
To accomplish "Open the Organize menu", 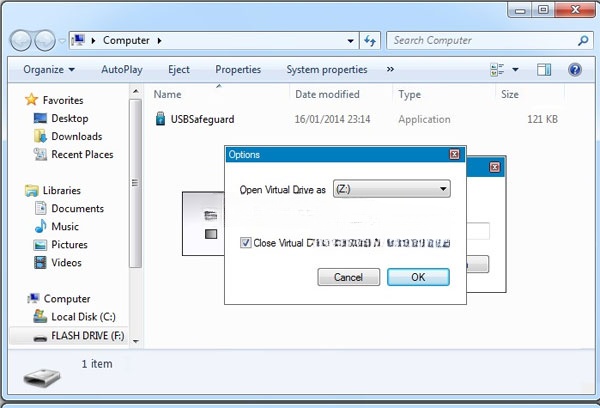I will [x=49, y=70].
